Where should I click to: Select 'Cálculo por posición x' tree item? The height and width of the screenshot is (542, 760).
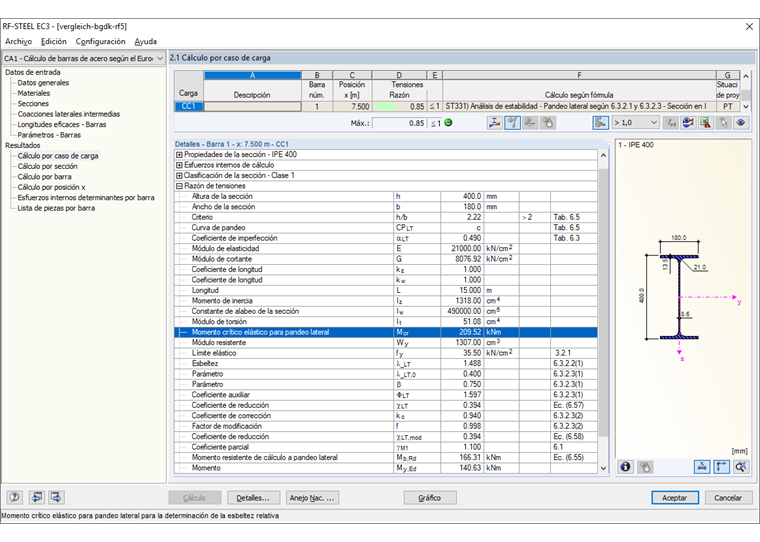click(x=51, y=187)
